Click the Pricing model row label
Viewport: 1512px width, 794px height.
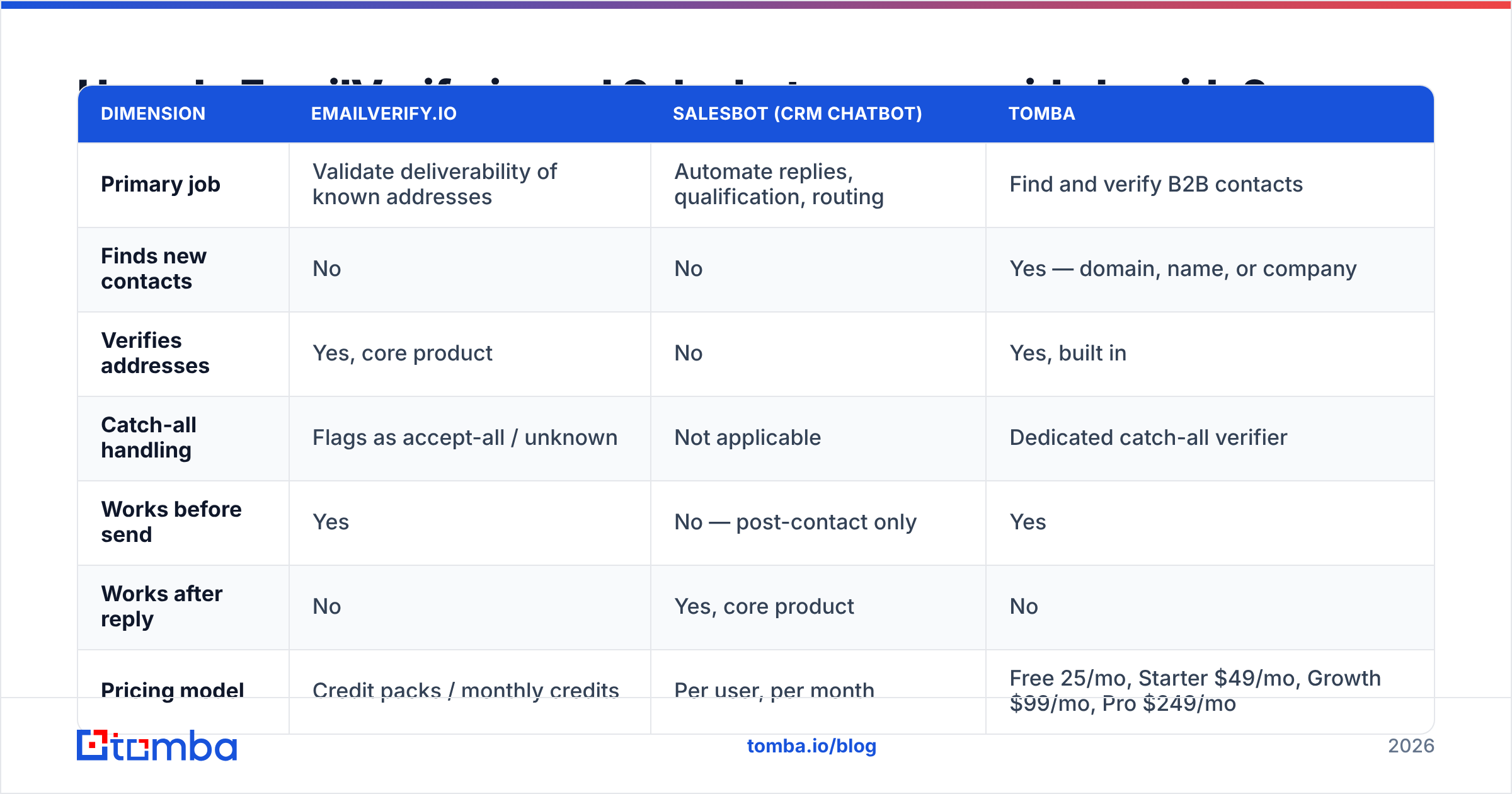coord(173,691)
